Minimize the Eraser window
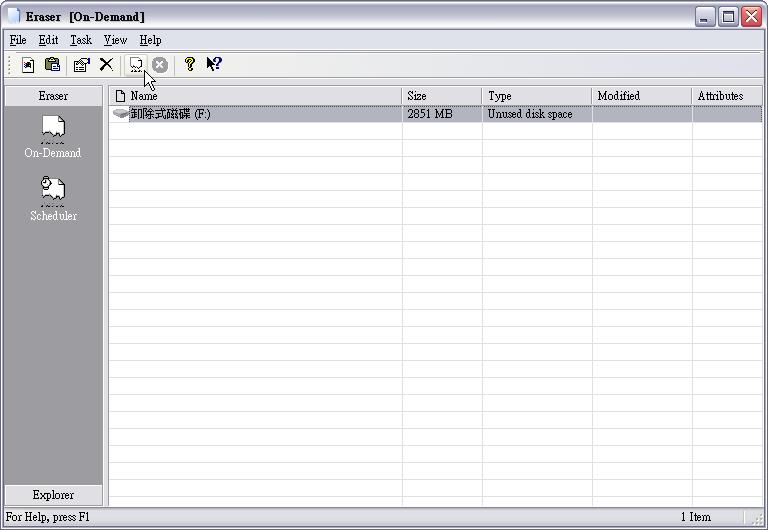This screenshot has height=530, width=768. (705, 17)
